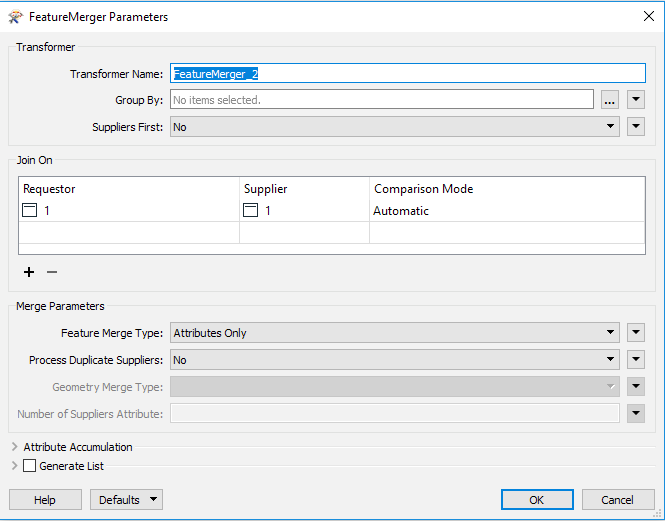The image size is (665, 521).
Task: Confirm with the OK button
Action: (x=537, y=500)
